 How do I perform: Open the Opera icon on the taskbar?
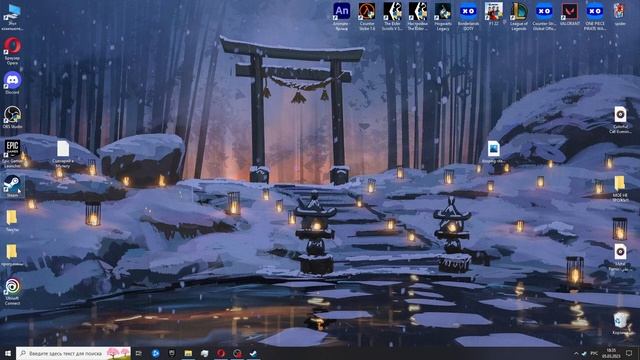(x=221, y=353)
